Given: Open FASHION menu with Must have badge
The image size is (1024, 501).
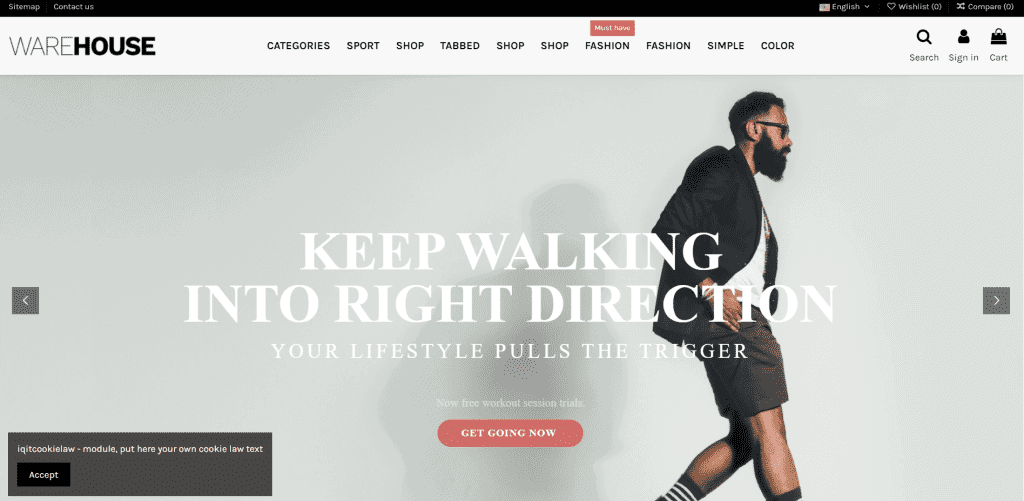Looking at the screenshot, I should point(607,46).
